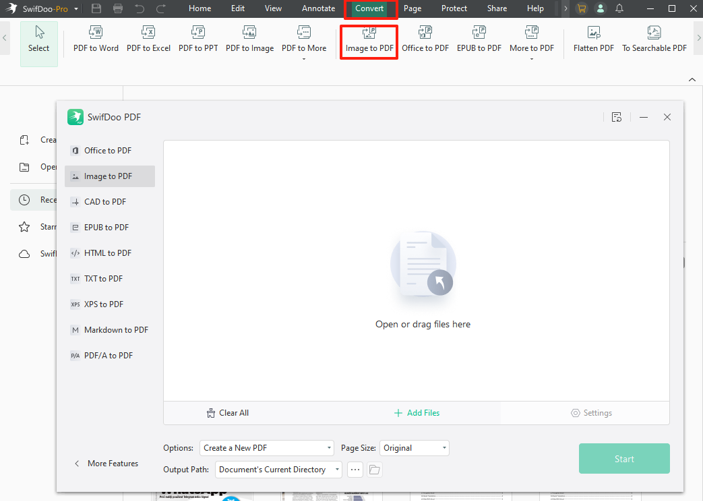Open the dialog Settings
Image resolution: width=703 pixels, height=501 pixels.
(x=591, y=413)
